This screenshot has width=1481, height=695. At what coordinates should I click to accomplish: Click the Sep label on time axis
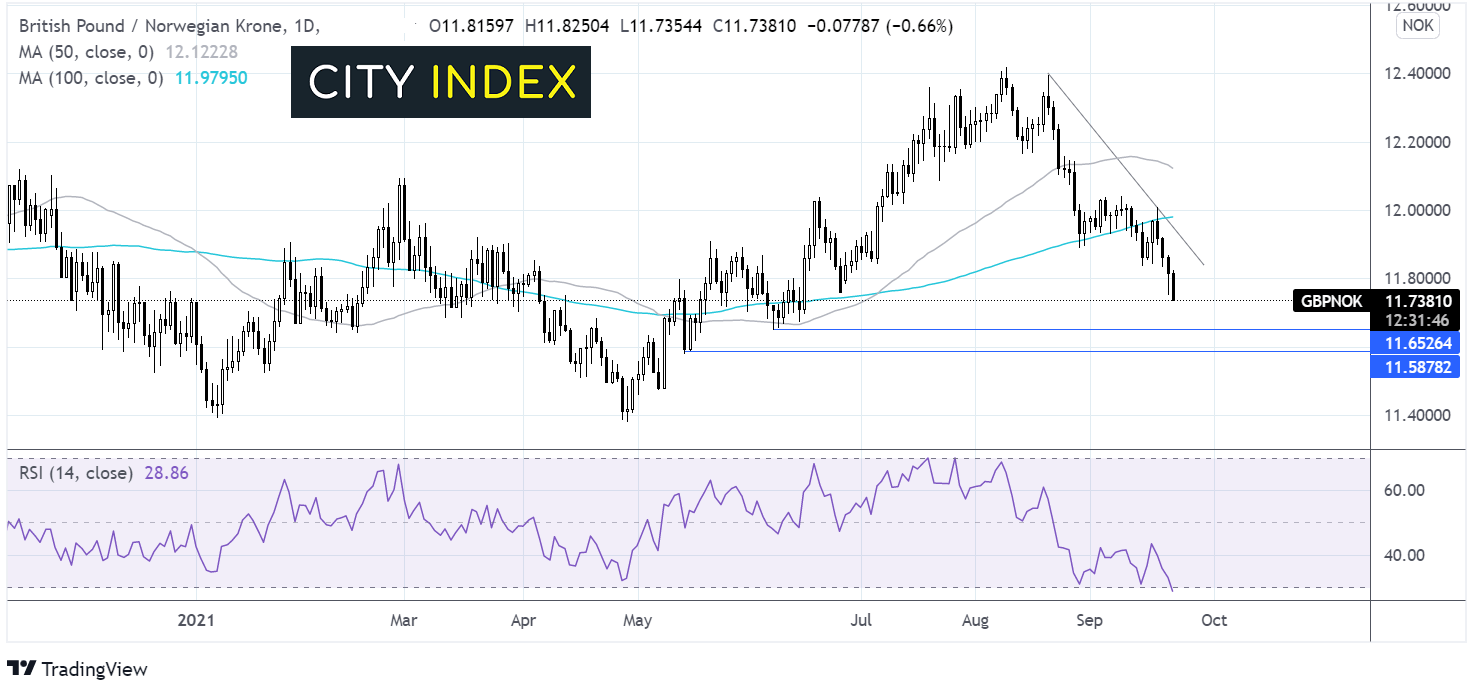1089,621
